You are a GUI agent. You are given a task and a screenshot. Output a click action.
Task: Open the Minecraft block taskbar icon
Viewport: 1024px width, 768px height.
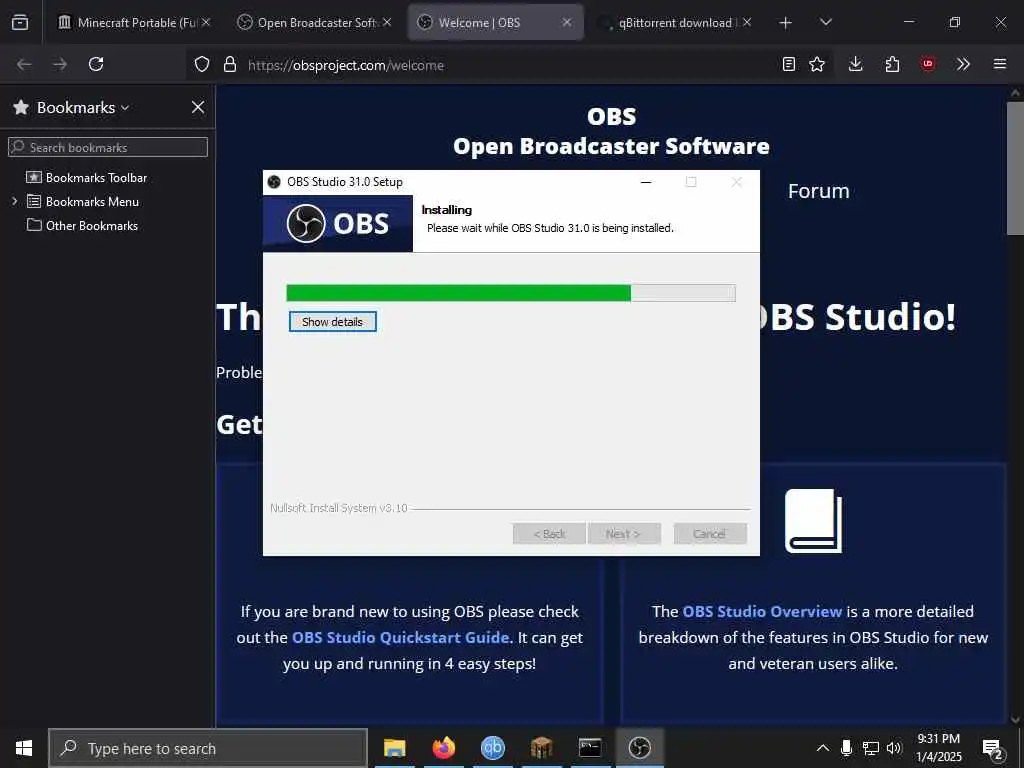coord(541,748)
